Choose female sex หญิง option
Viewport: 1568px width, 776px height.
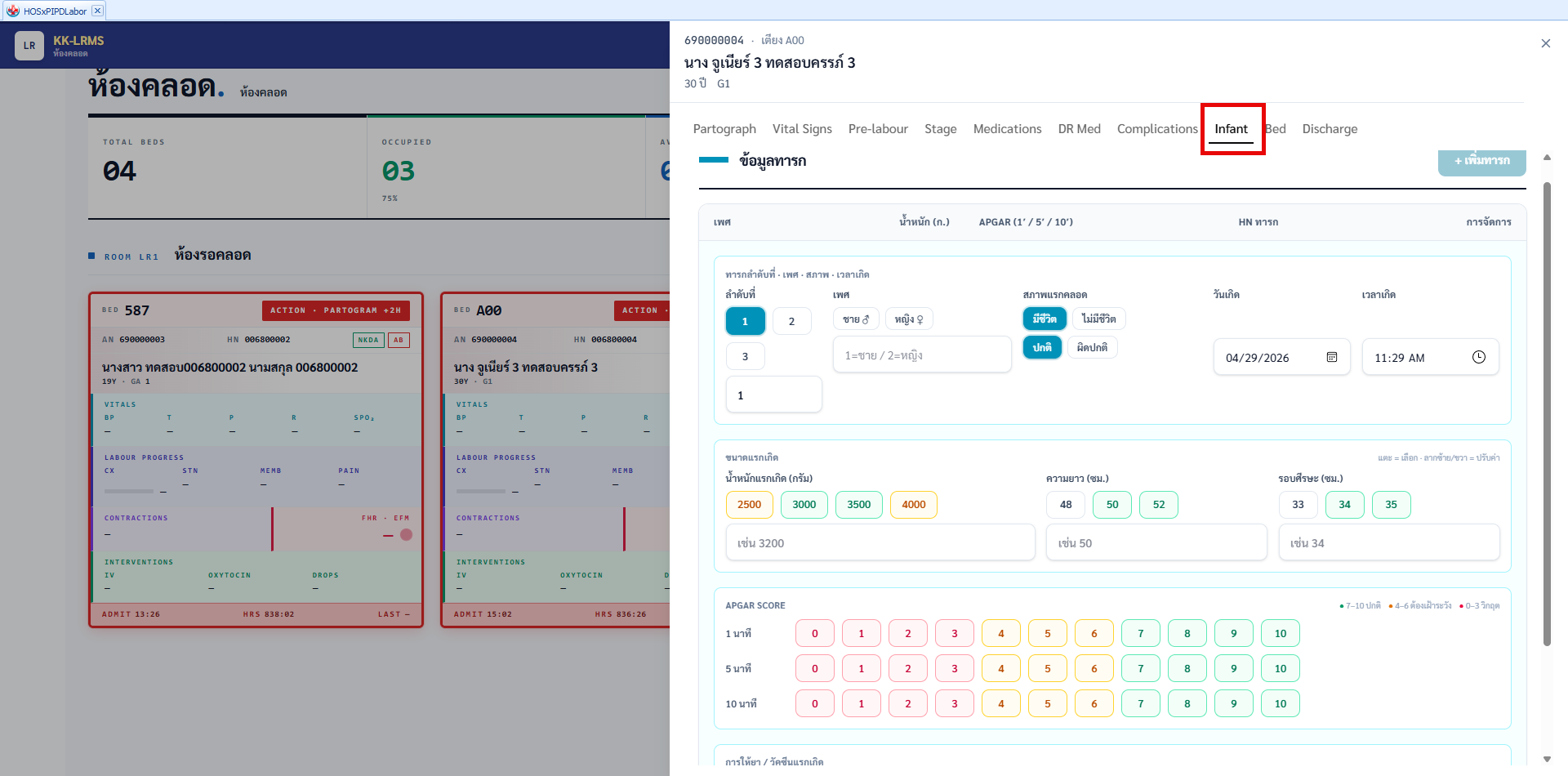pos(909,319)
